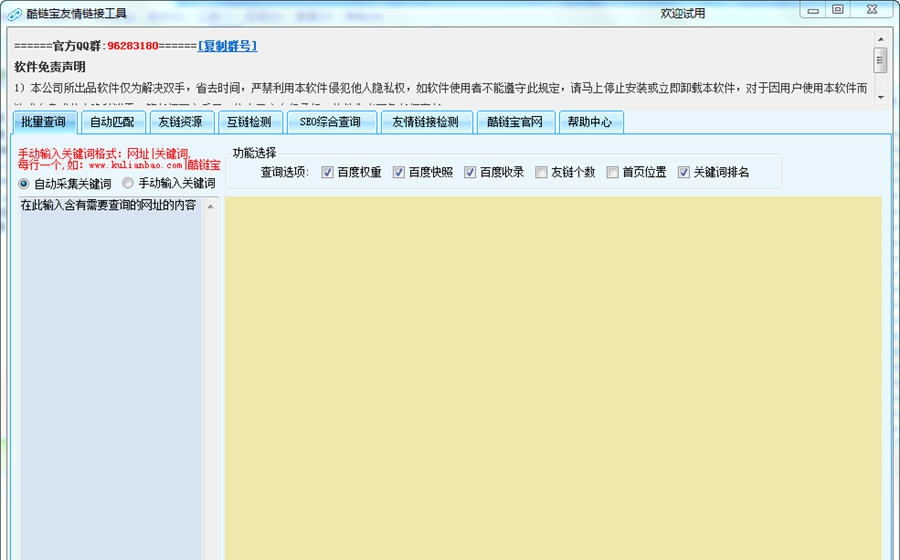Image resolution: width=900 pixels, height=560 pixels.
Task: Click the disclaimer scrollbar up arrow
Action: click(x=880, y=40)
